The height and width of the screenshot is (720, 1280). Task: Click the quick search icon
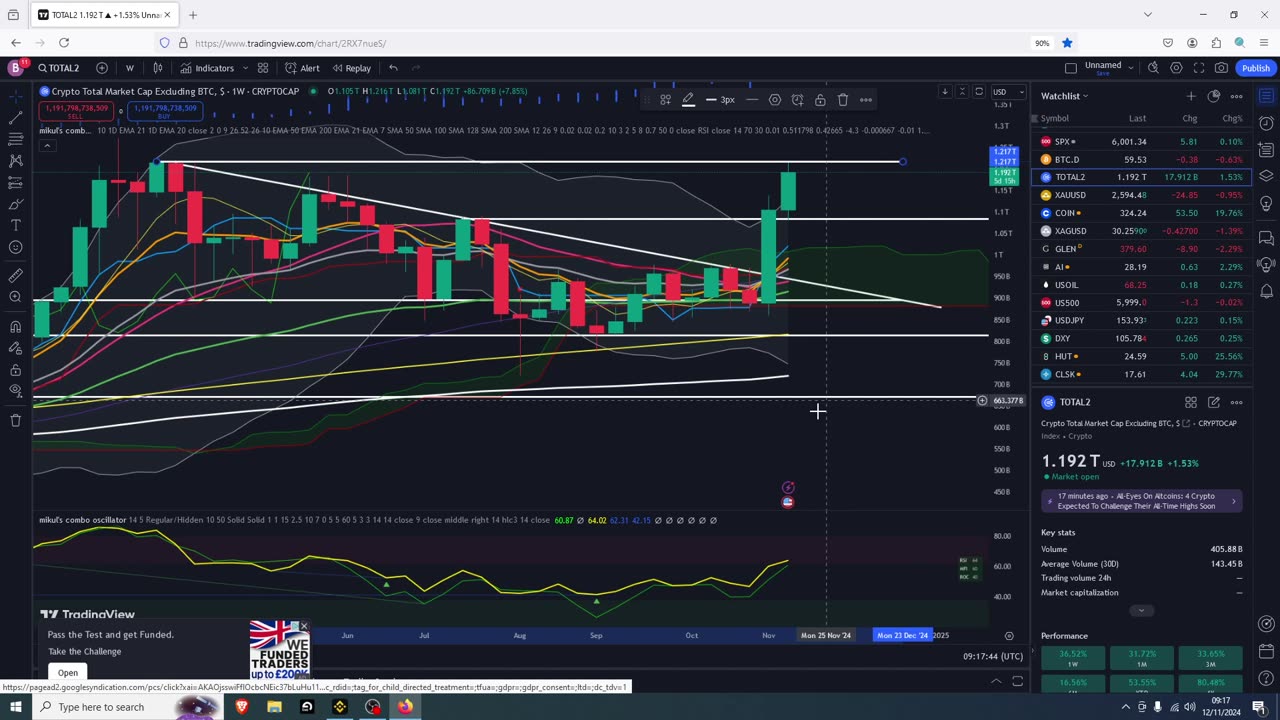pos(1153,68)
